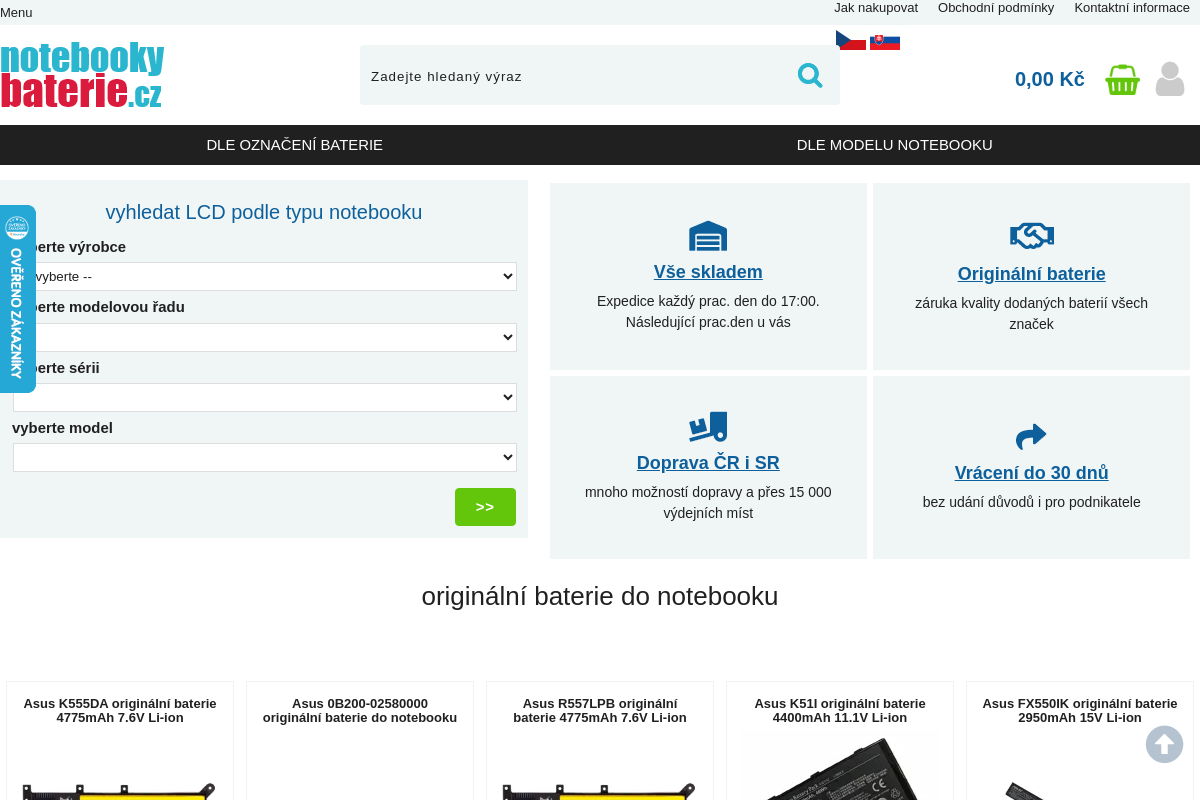Open the vyberte model dropdown
Screen dimensions: 1200x800
[265, 457]
